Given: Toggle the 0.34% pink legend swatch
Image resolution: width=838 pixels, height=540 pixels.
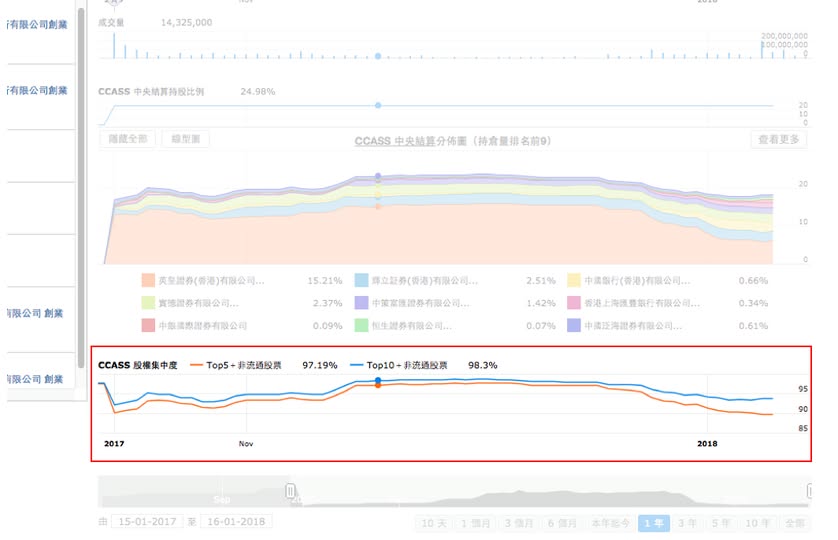Looking at the screenshot, I should click(x=574, y=303).
